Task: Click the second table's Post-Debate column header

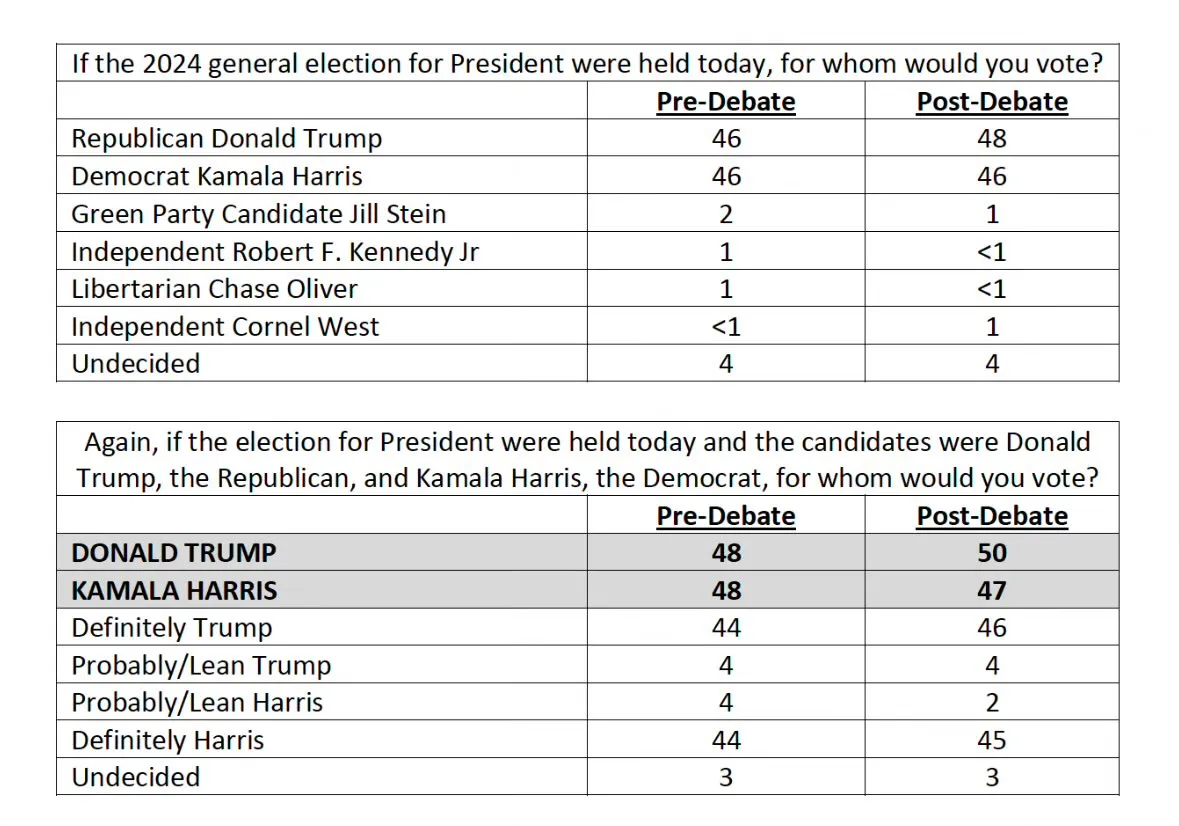Action: pyautogui.click(x=992, y=516)
